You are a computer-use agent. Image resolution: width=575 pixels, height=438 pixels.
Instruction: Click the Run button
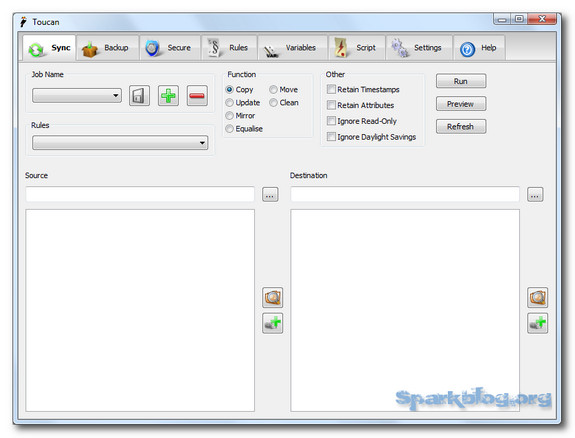(x=461, y=81)
